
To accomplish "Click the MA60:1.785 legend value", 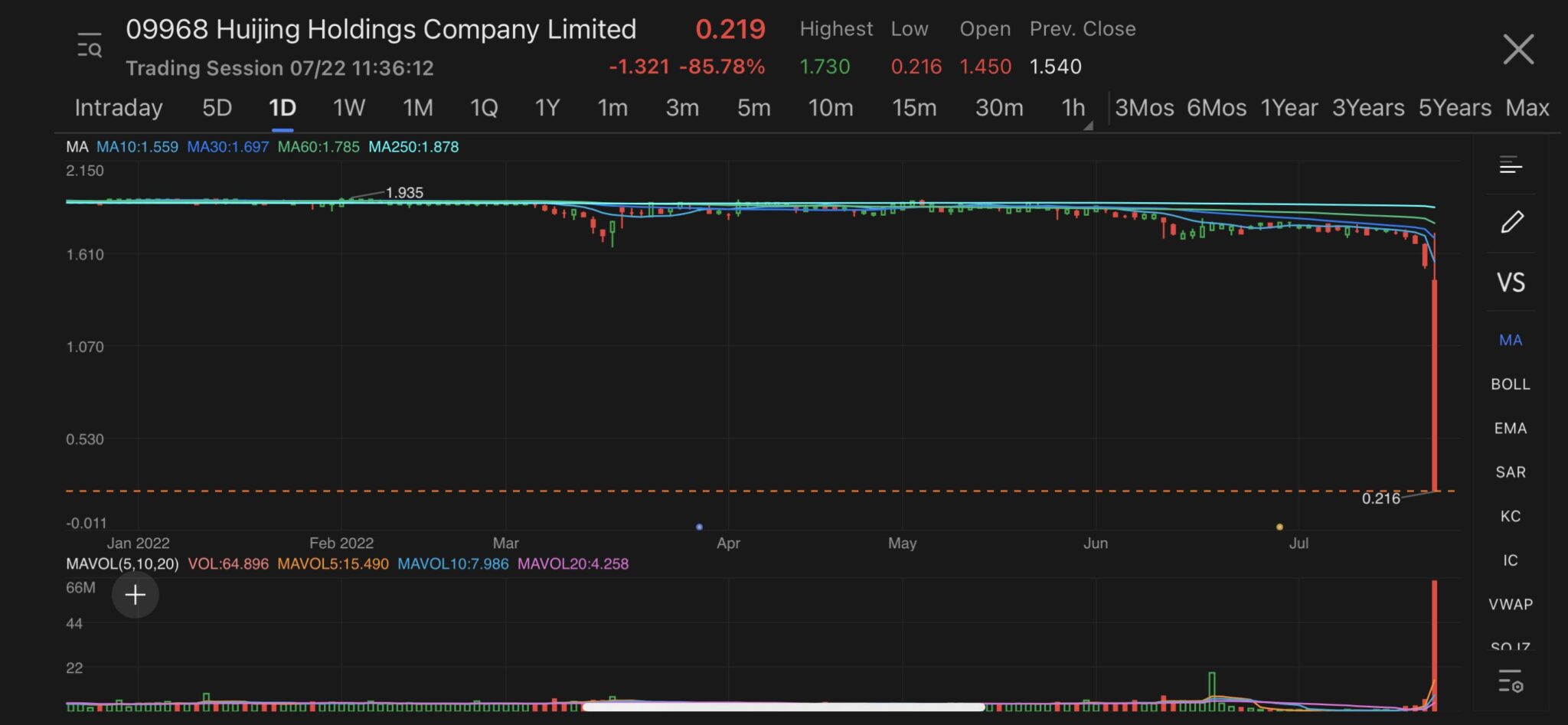I will [x=318, y=147].
